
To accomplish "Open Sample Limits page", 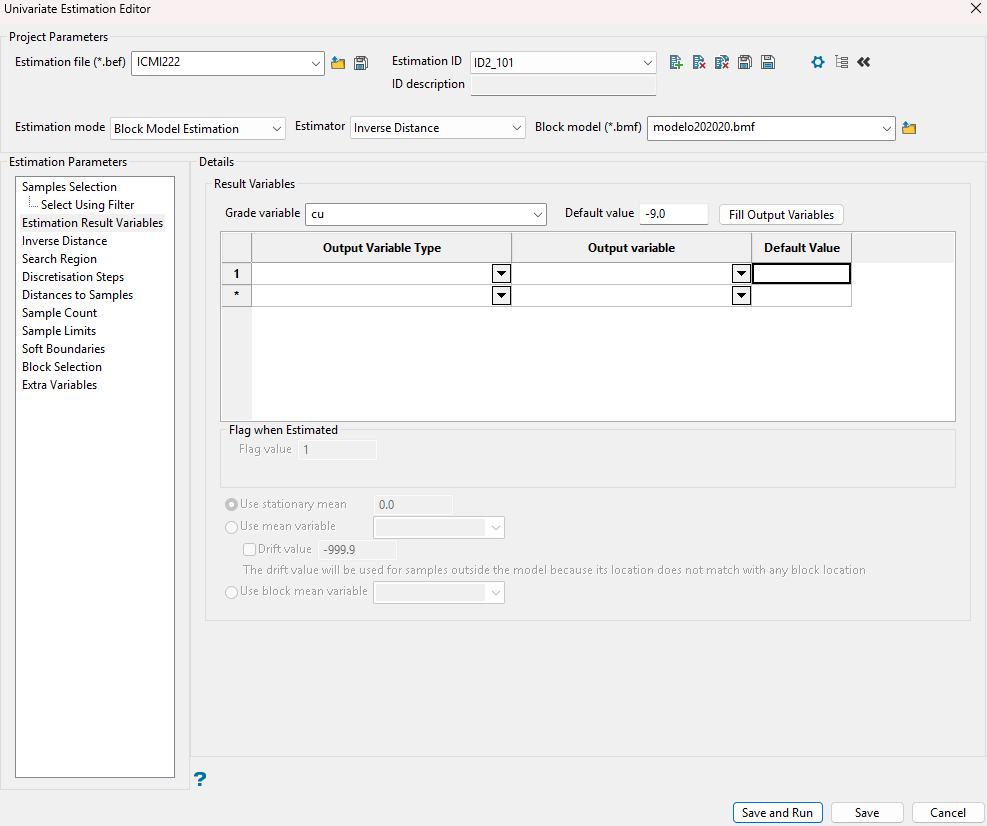I will [x=59, y=331].
